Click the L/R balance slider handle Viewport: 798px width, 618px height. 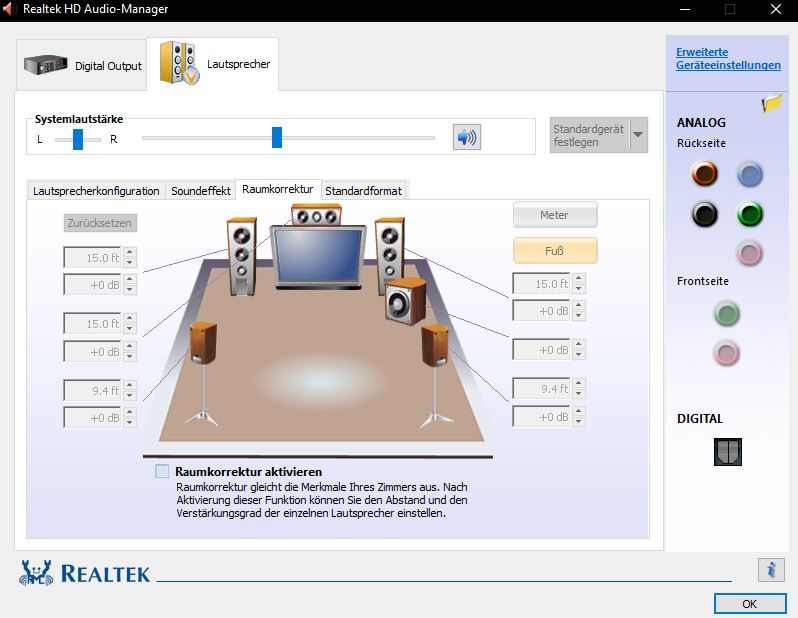(78, 139)
